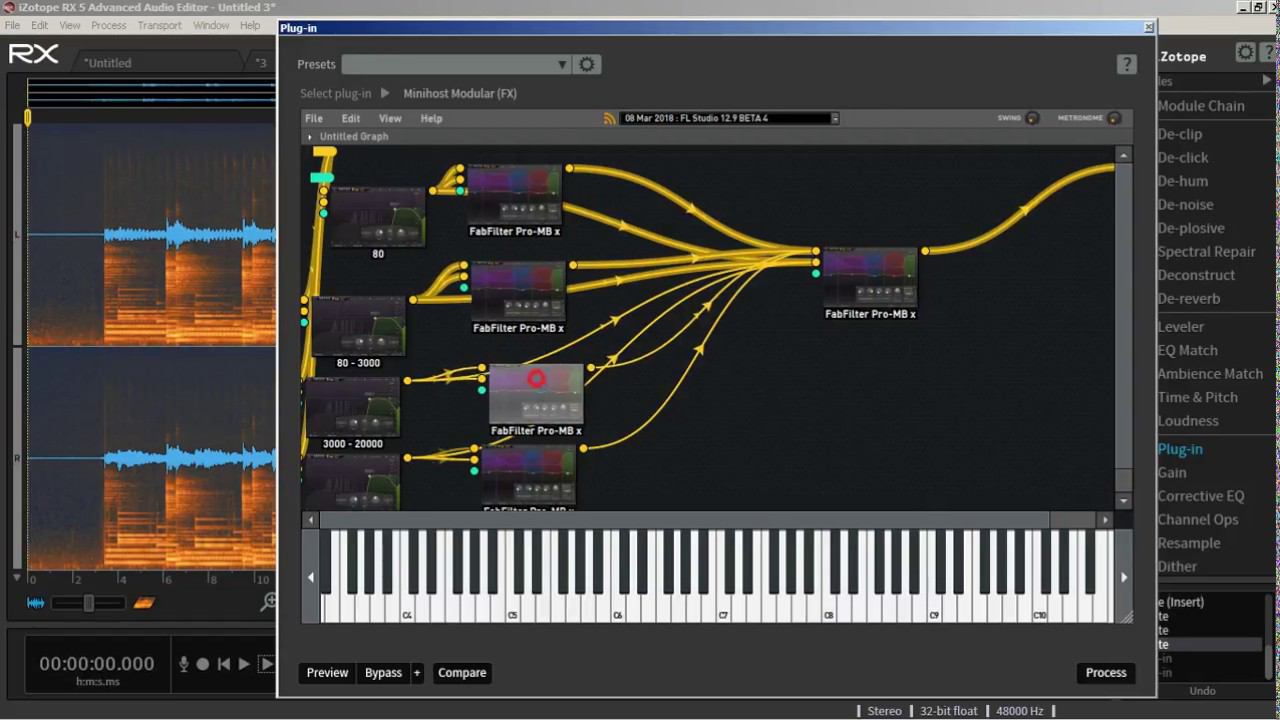Viewport: 1280px width, 720px height.
Task: Toggle the Swing knob icon
Action: (x=1032, y=118)
